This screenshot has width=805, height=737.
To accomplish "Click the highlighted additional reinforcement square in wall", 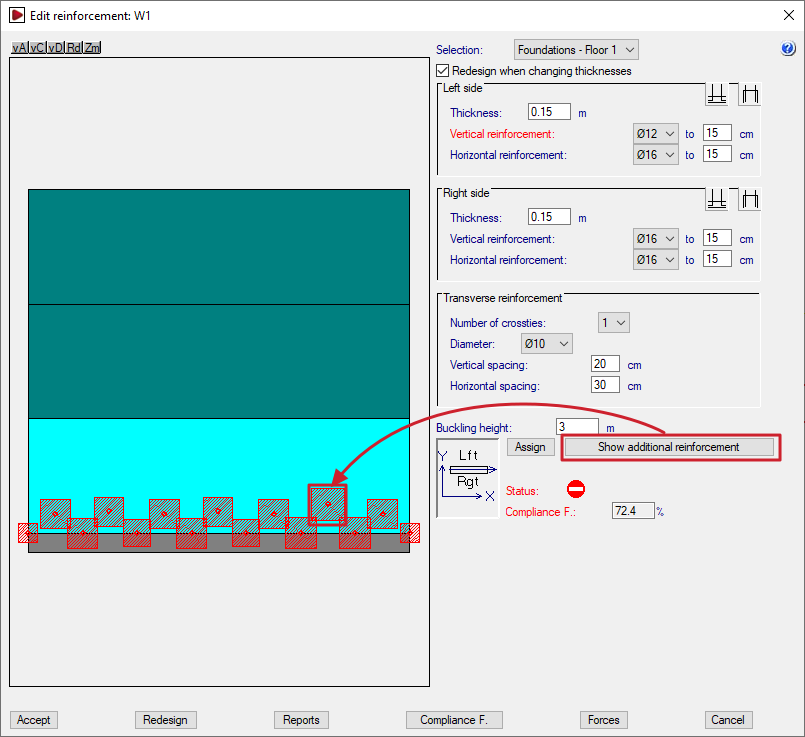I will tap(328, 505).
